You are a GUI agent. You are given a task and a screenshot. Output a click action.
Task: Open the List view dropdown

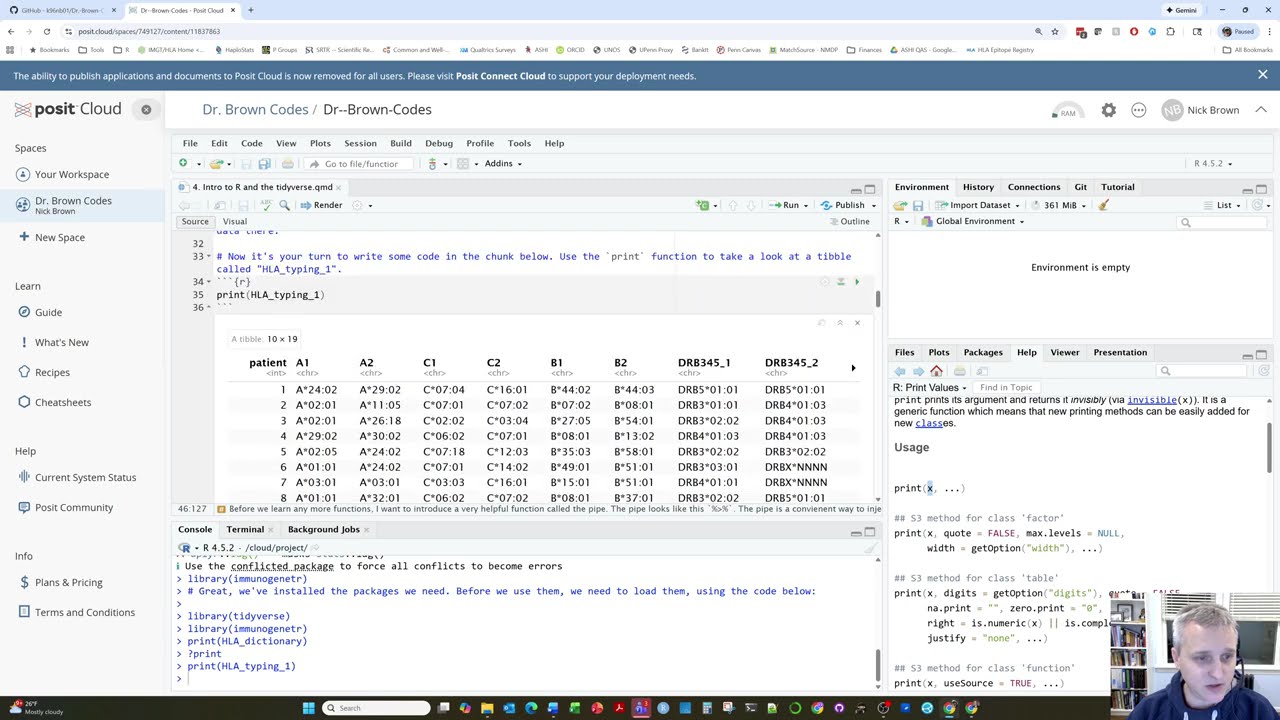(x=1224, y=205)
